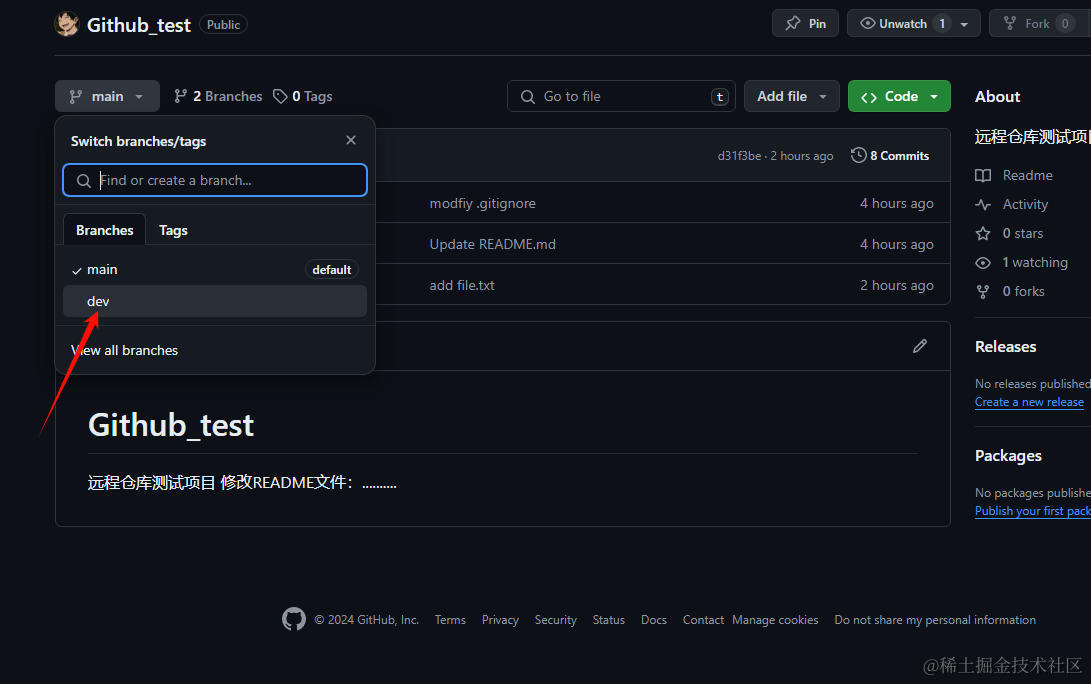Click the Go to file search box
This screenshot has width=1091, height=684.
(x=621, y=96)
